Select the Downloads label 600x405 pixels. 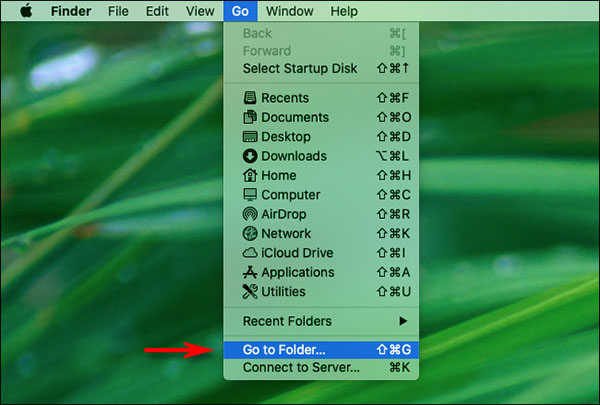[294, 156]
